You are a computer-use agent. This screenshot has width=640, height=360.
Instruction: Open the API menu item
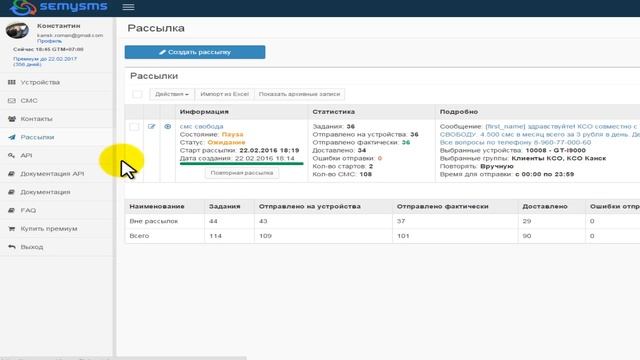(26, 156)
